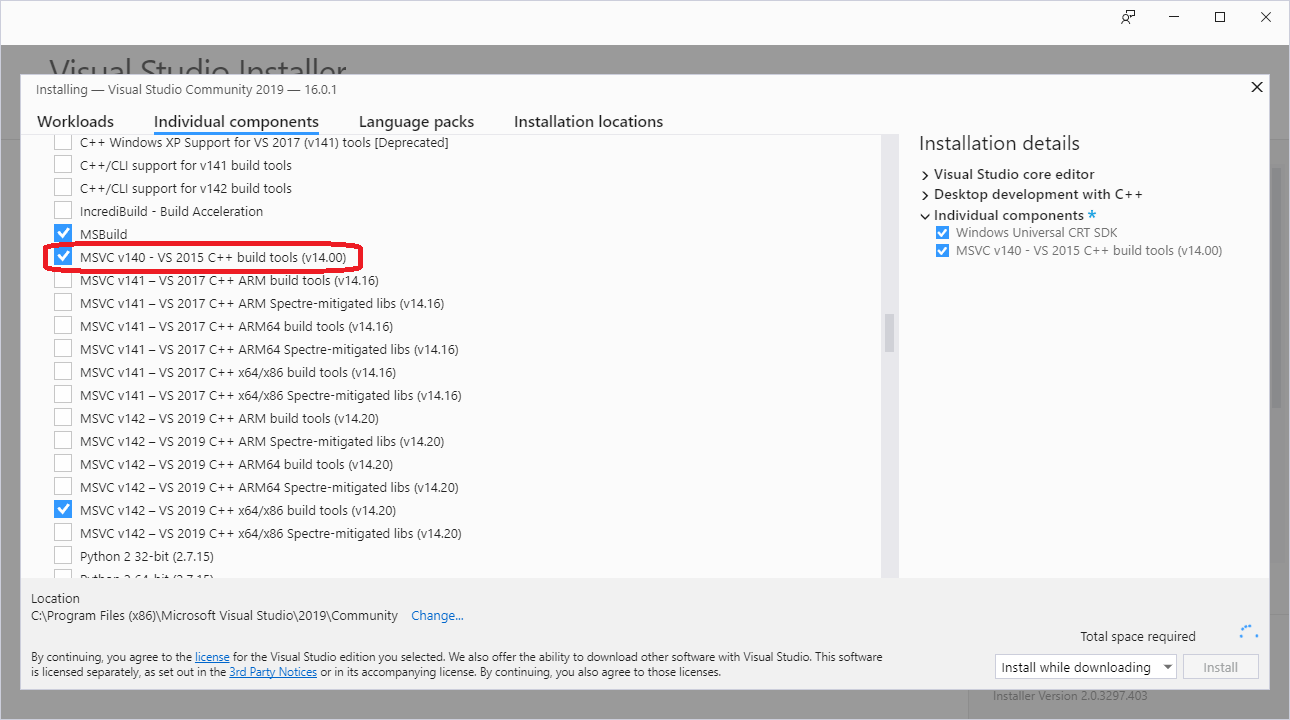View the Installation locations tab
The height and width of the screenshot is (720, 1290).
tap(588, 121)
